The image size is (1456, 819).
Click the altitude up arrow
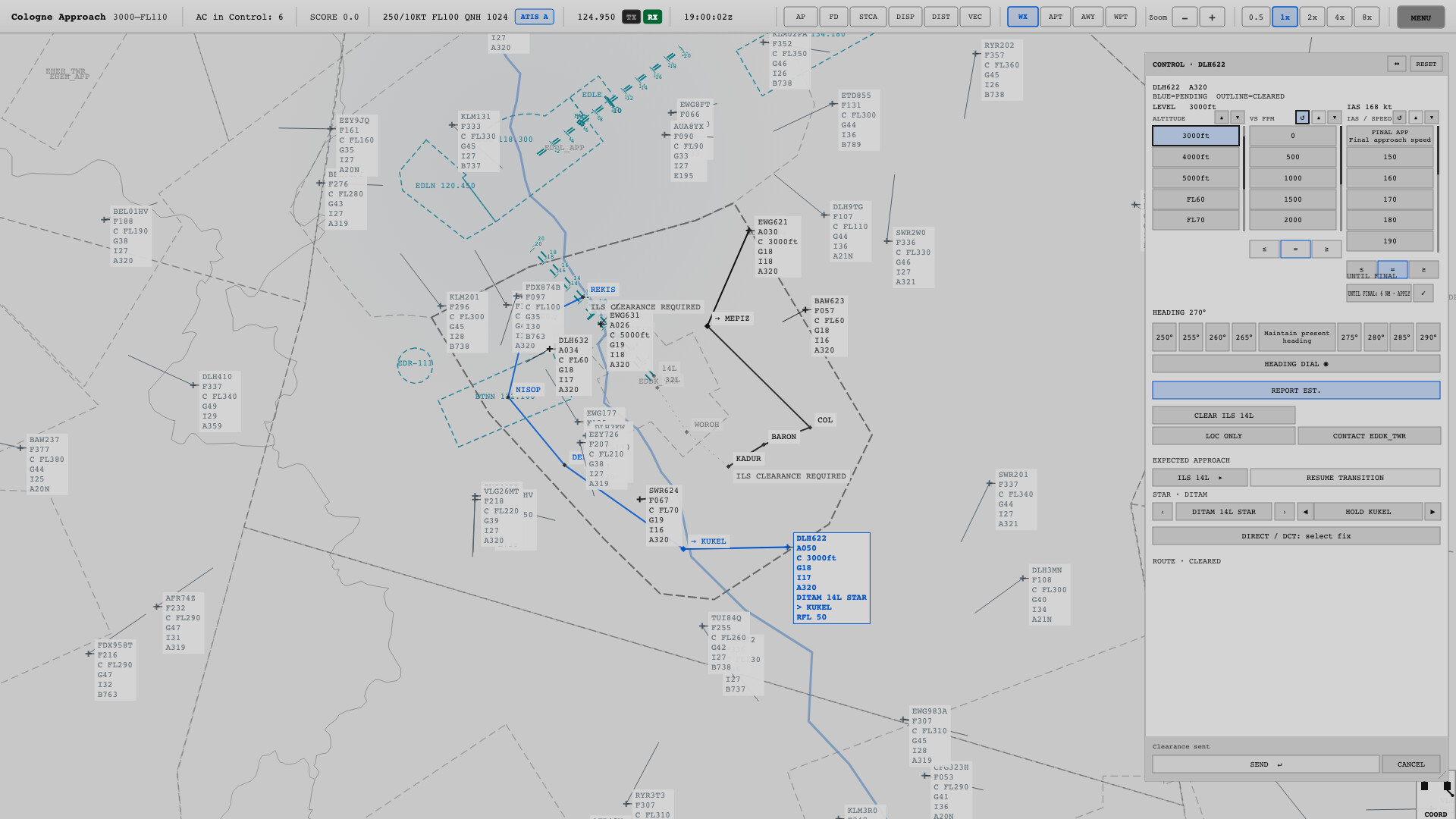1222,118
